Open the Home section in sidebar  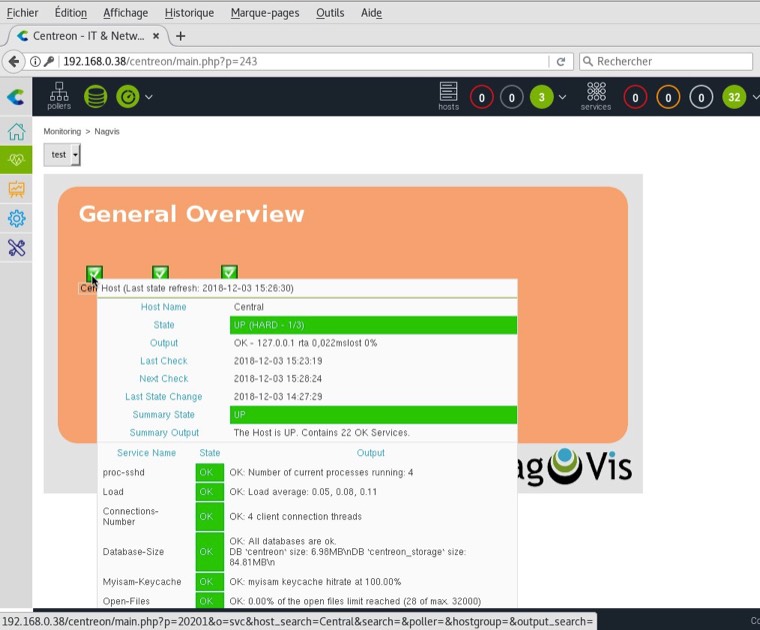coord(16,132)
